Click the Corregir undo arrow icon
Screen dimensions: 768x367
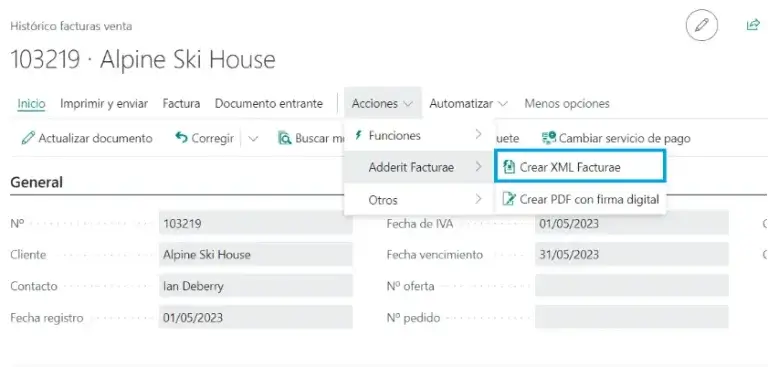(x=181, y=138)
